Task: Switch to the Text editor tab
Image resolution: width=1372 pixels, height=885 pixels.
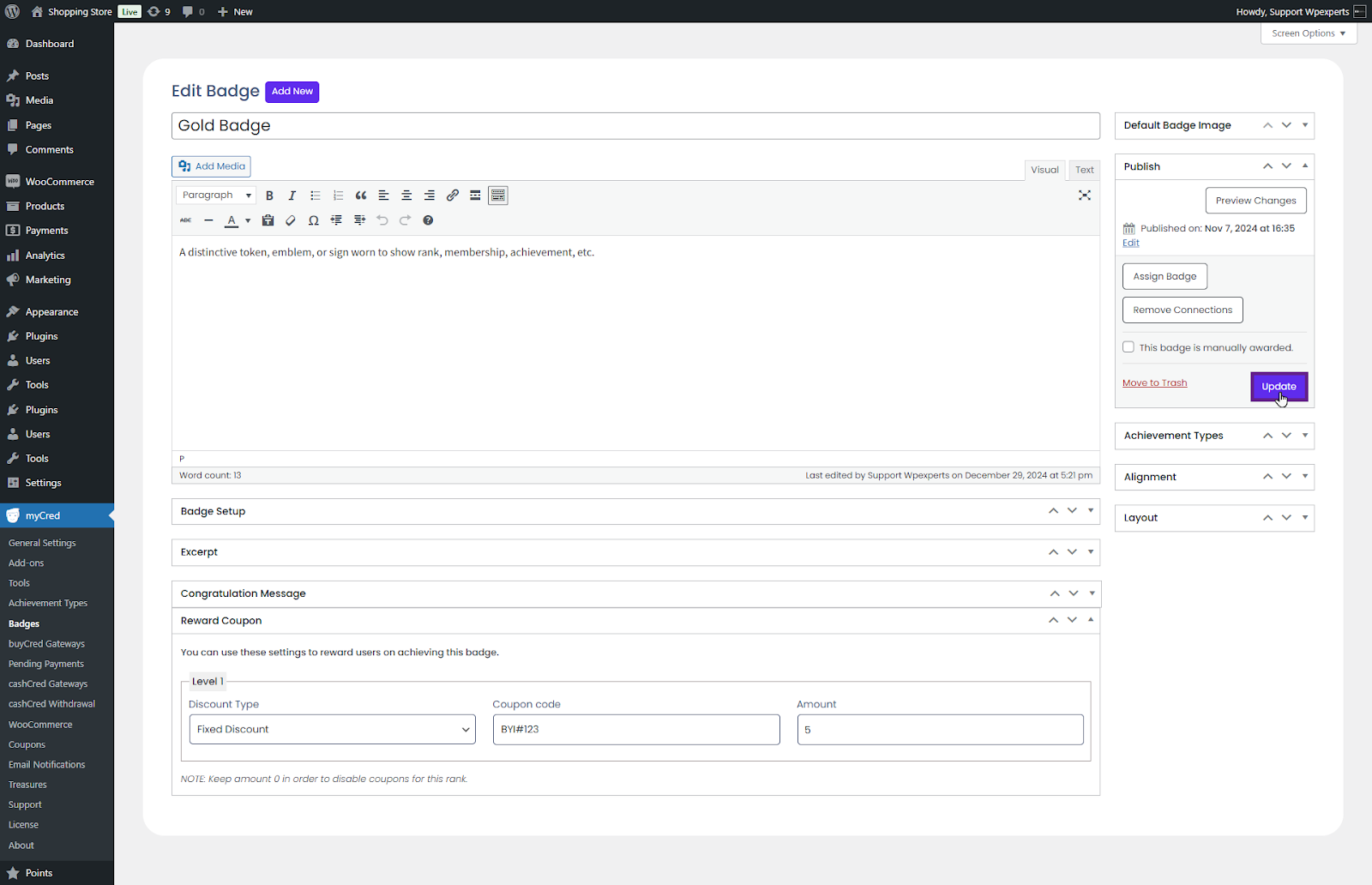Action: (1085, 170)
